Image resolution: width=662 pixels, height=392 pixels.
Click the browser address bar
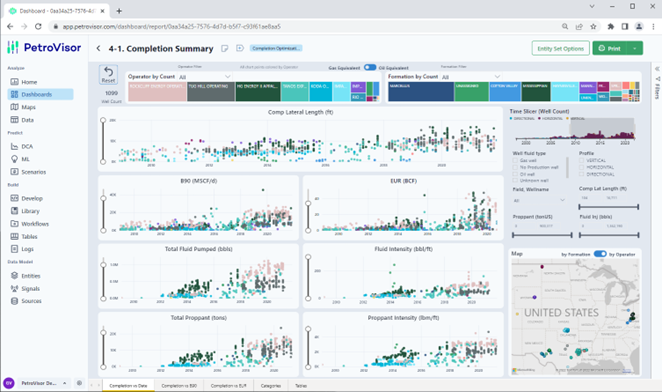[x=304, y=26]
